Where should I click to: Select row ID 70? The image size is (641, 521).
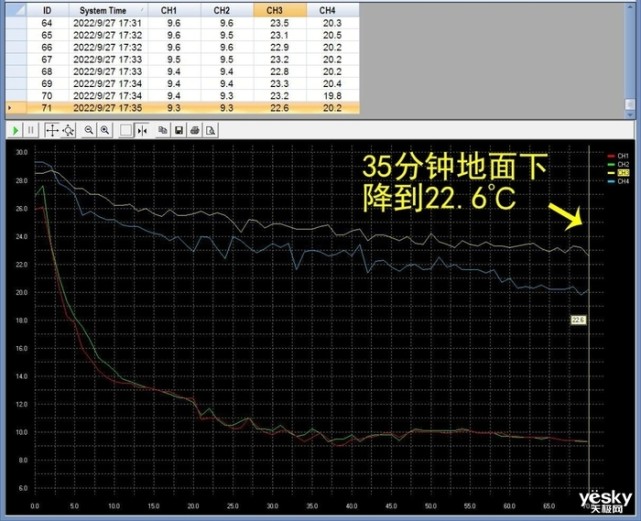(x=182, y=96)
